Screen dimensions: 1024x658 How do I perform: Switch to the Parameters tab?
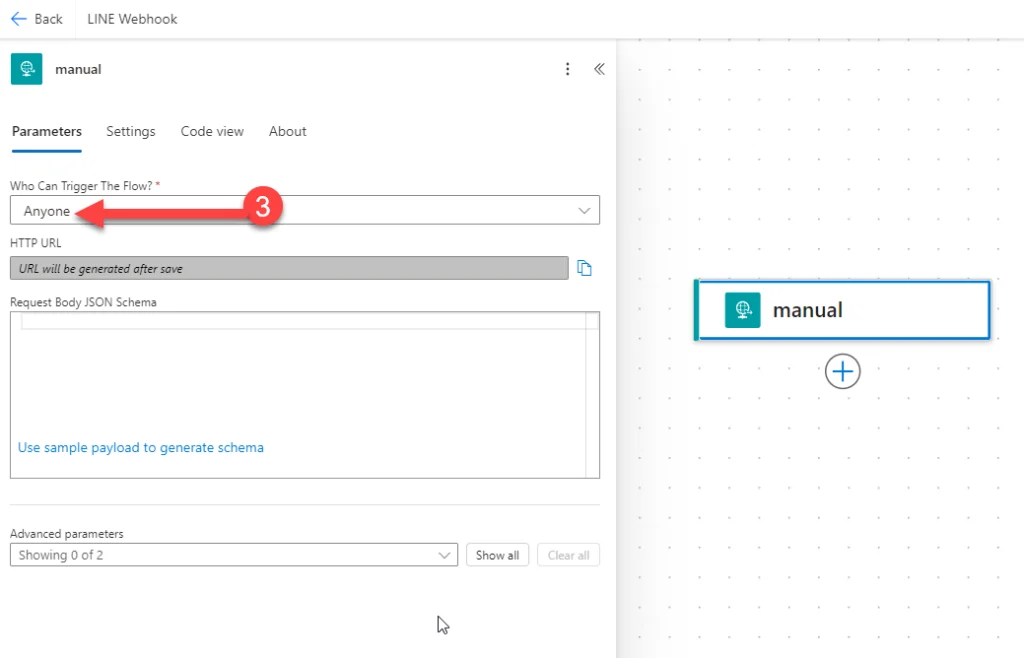(47, 131)
